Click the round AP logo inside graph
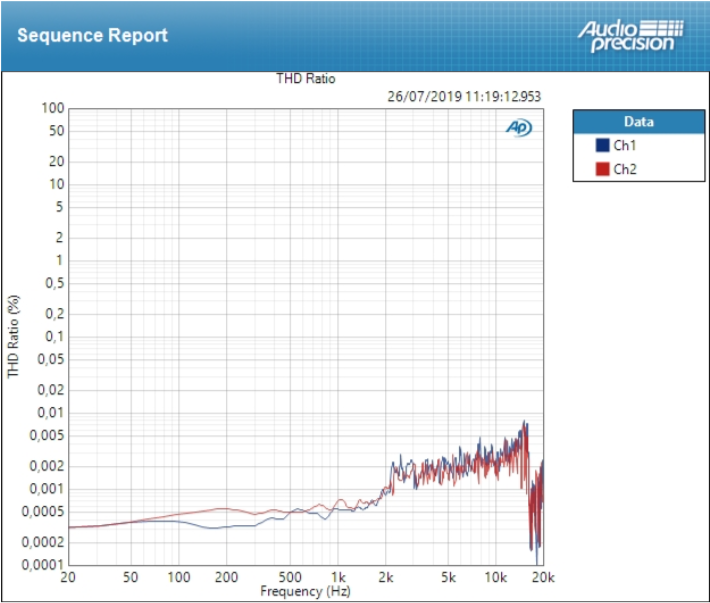The height and width of the screenshot is (603, 710). point(518,127)
